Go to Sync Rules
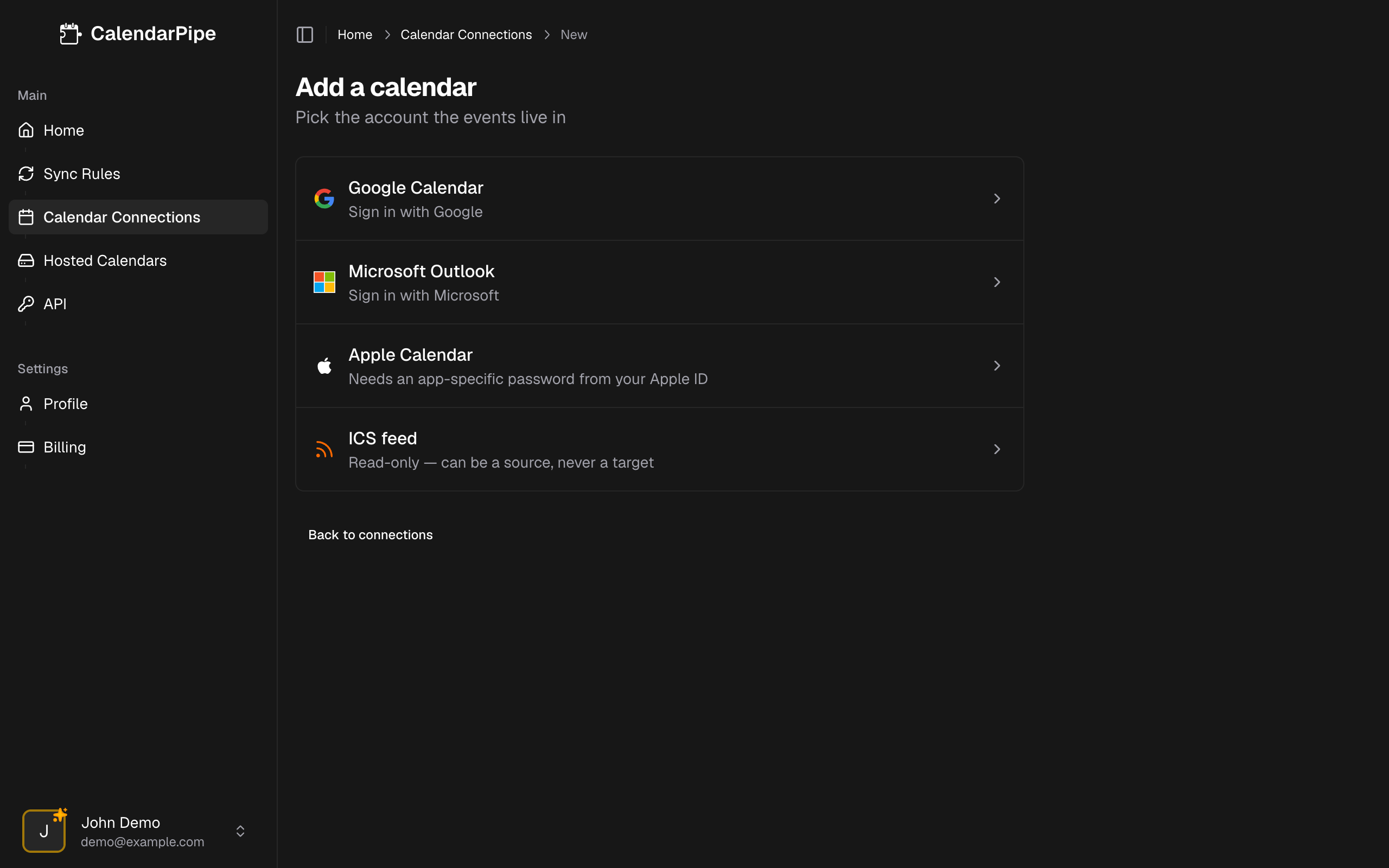 coord(138,174)
